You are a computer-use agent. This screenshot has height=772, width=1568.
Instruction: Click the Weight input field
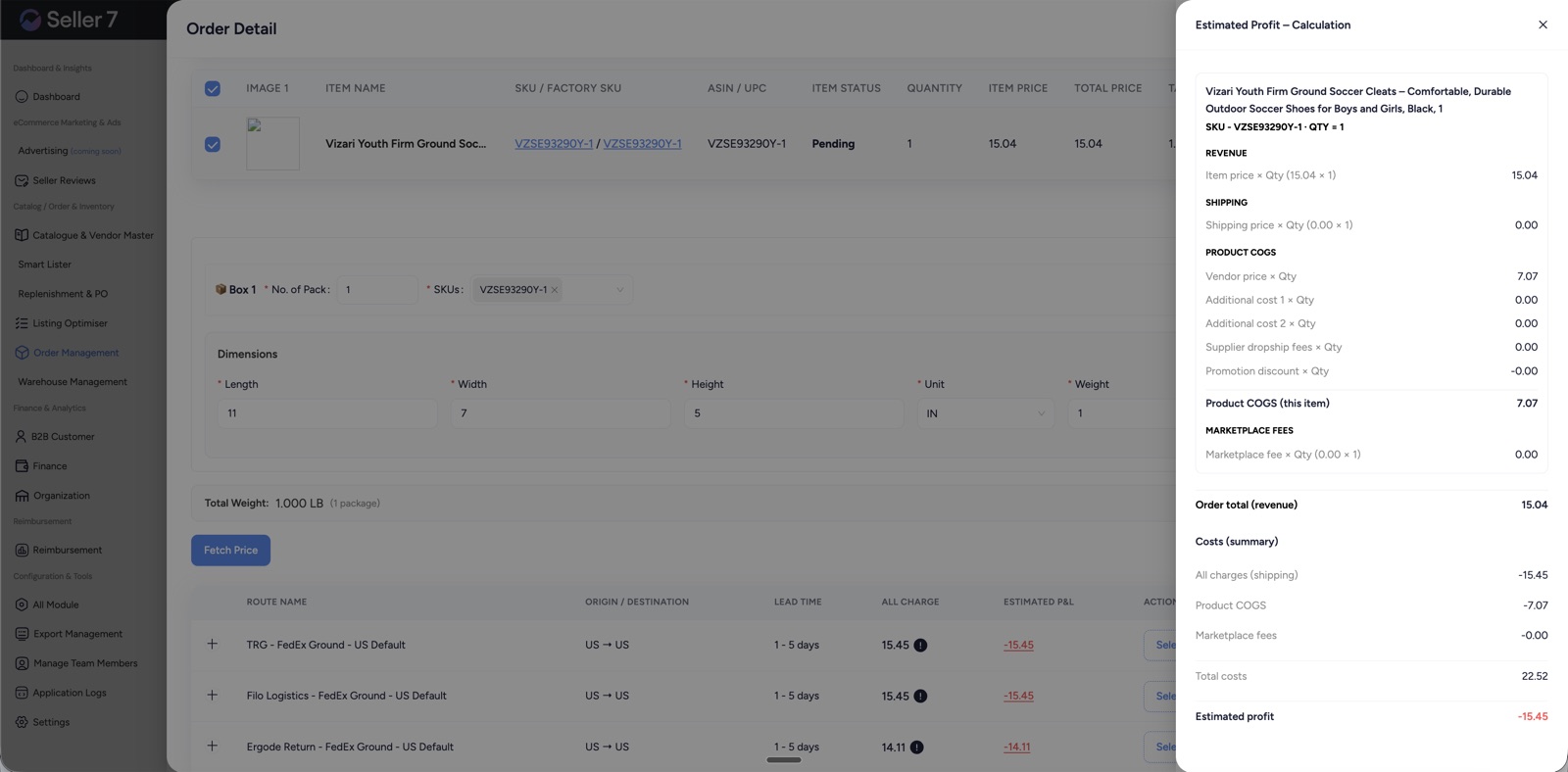coord(1122,413)
